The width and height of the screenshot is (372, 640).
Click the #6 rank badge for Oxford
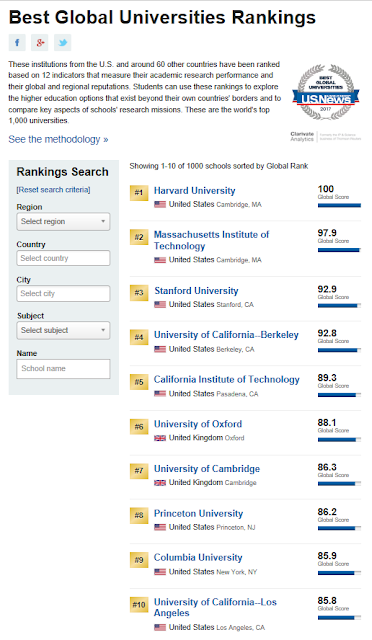139,427
